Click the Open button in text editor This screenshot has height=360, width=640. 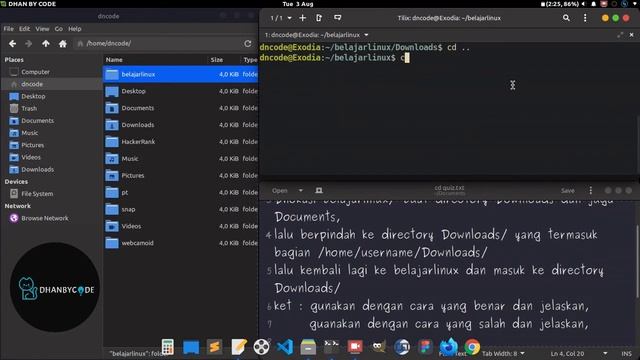pyautogui.click(x=280, y=191)
